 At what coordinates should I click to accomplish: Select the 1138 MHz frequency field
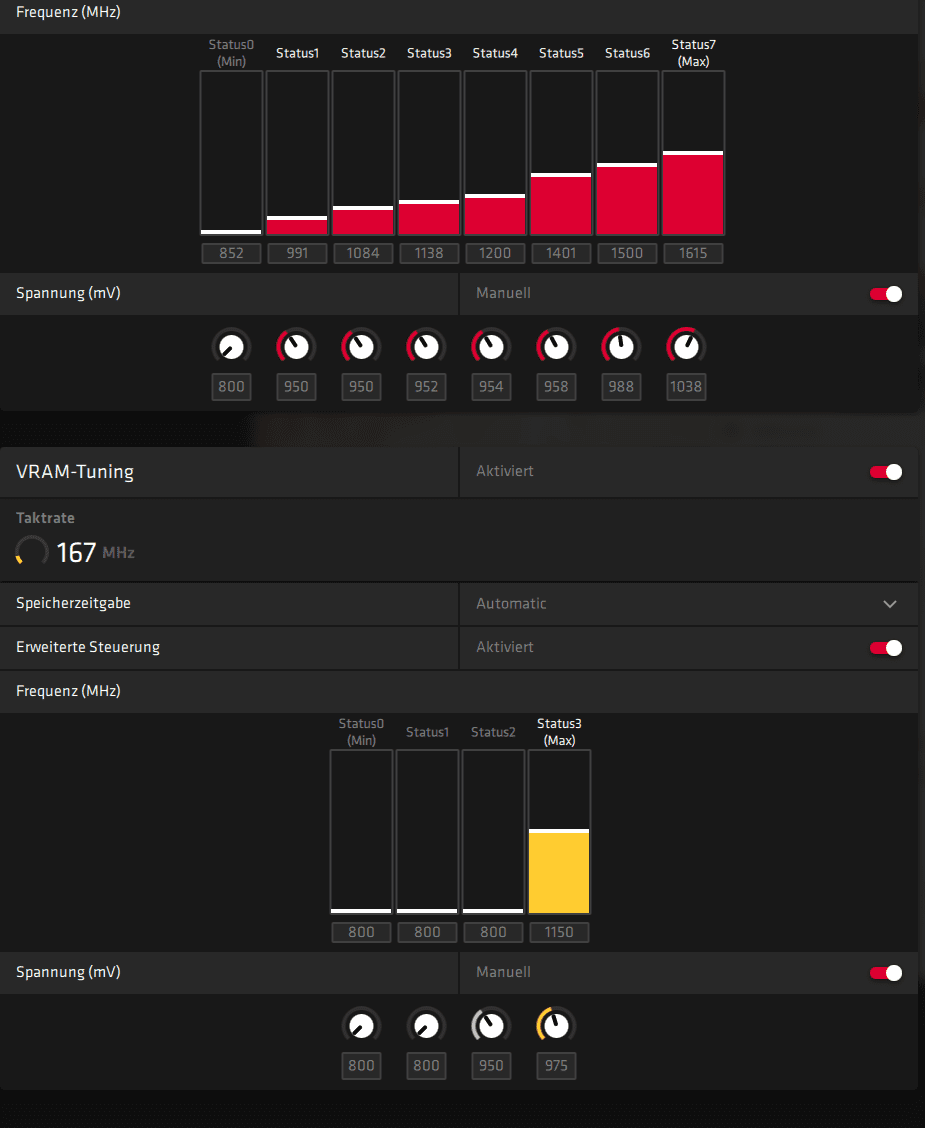pos(429,253)
